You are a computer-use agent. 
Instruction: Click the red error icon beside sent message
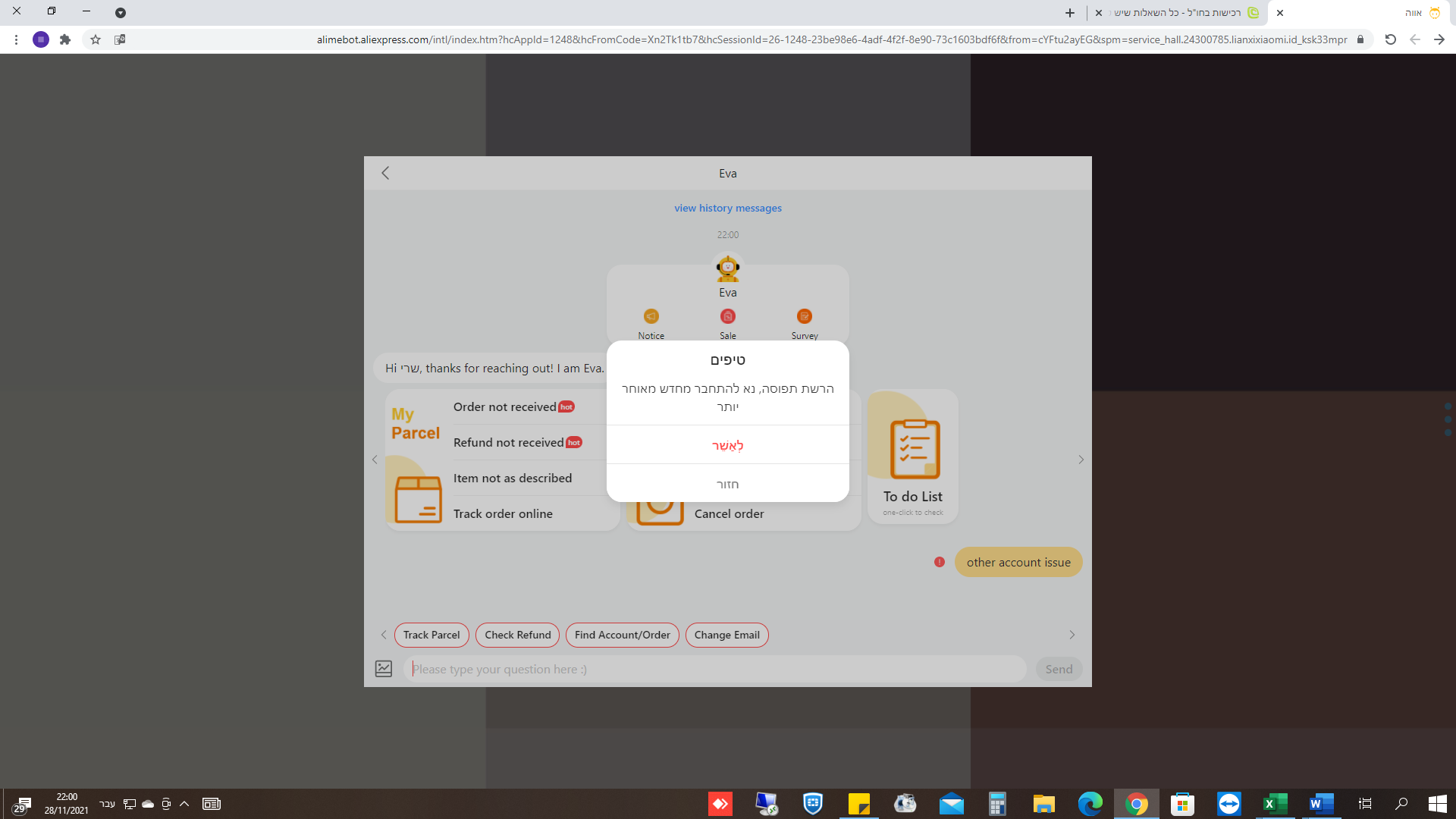coord(939,562)
